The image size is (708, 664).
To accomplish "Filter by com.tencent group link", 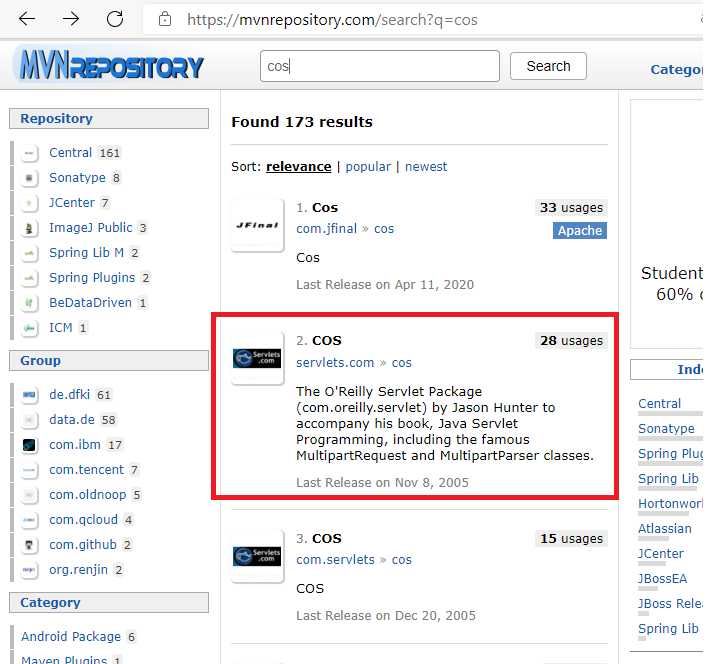I will pyautogui.click(x=86, y=470).
